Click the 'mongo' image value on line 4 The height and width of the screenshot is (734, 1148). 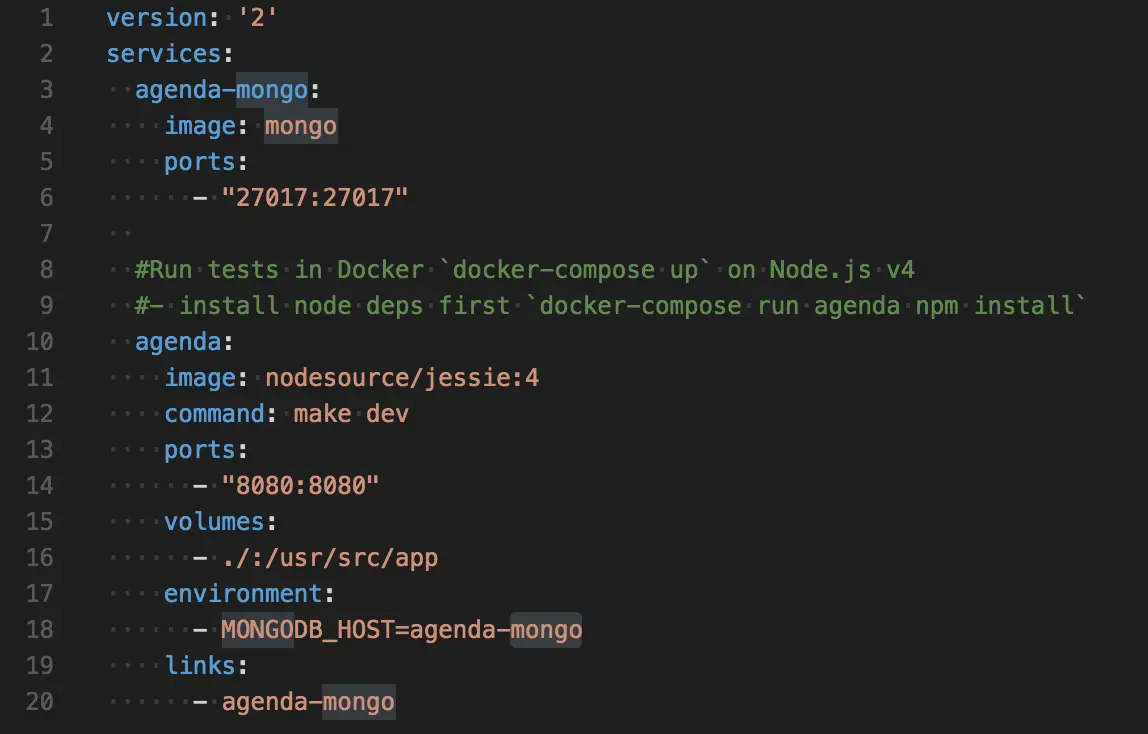[x=301, y=126]
